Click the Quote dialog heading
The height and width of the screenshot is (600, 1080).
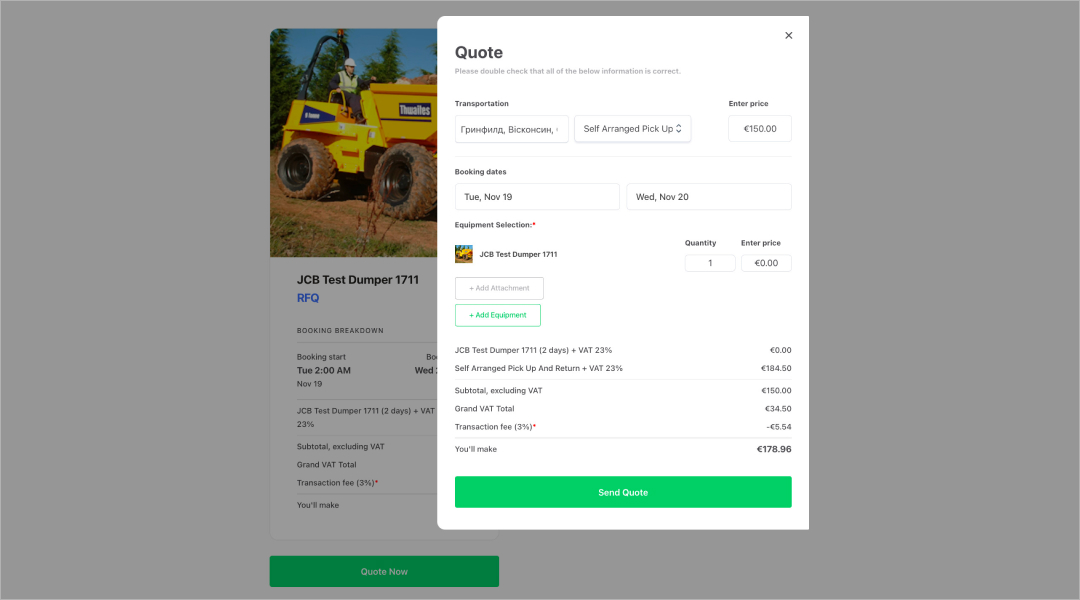click(479, 53)
